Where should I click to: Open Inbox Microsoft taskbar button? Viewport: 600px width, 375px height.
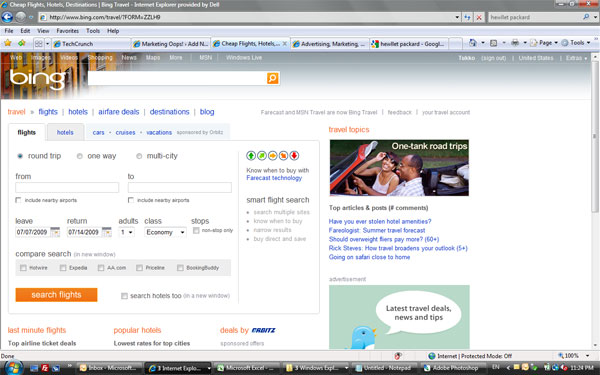tap(109, 368)
